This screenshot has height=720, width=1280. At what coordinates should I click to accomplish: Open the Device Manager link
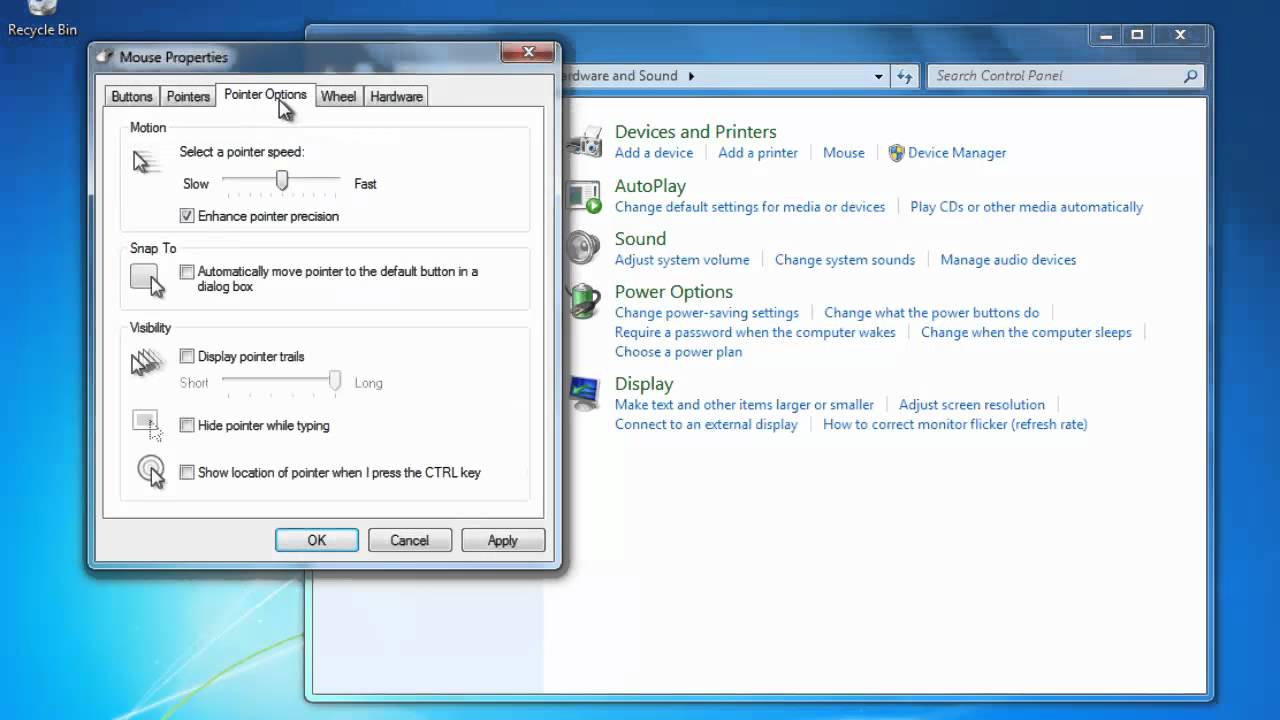pos(957,153)
